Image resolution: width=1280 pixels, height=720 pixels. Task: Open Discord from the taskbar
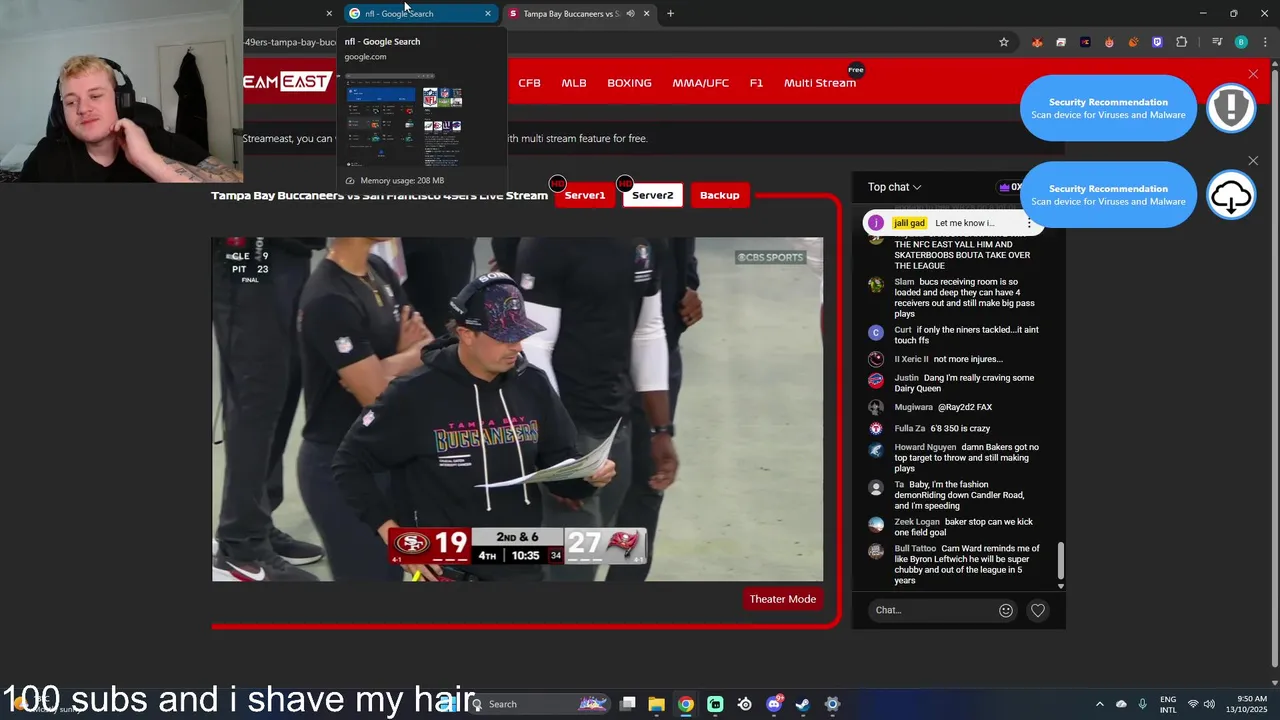tap(773, 704)
